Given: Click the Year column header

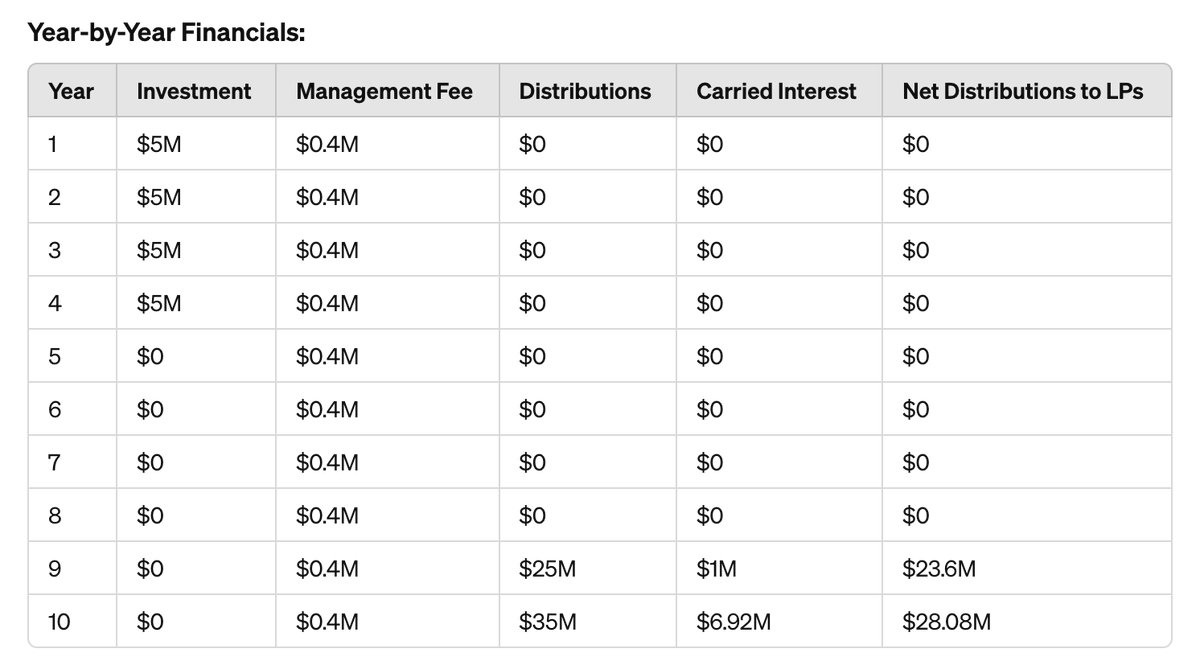Looking at the screenshot, I should click(71, 91).
